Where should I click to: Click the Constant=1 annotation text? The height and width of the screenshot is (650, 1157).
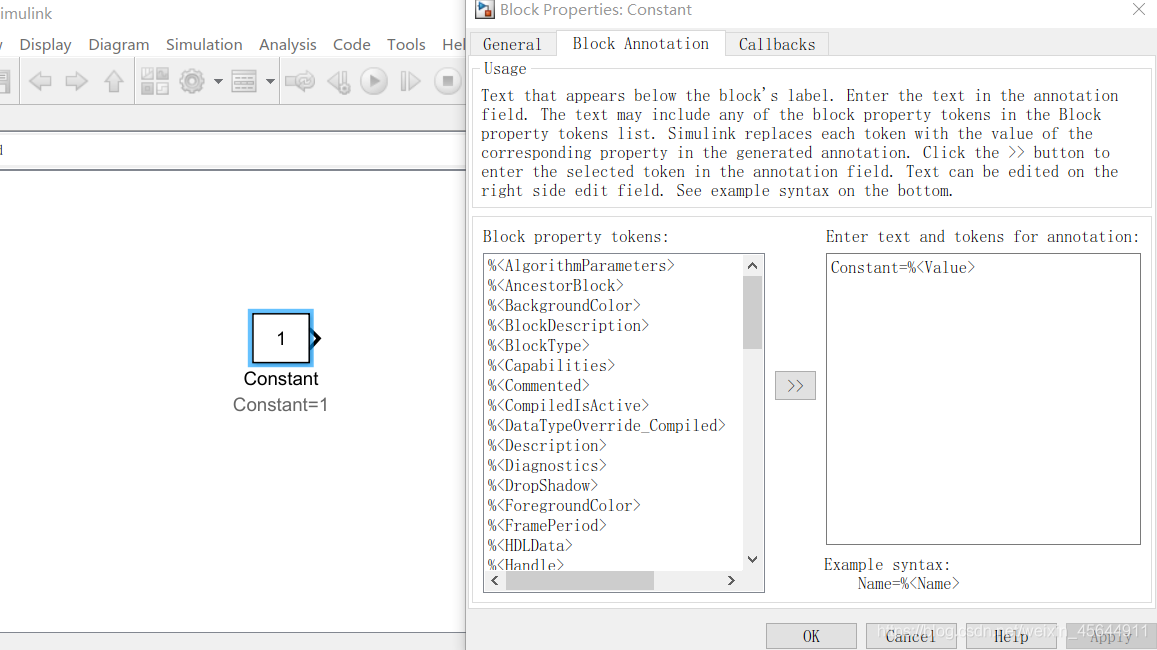click(280, 404)
